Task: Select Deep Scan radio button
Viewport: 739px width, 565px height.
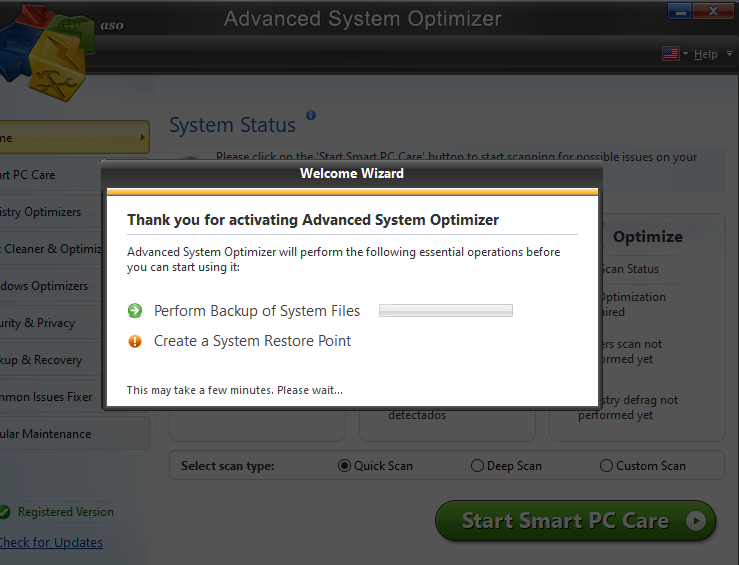Action: click(x=477, y=466)
